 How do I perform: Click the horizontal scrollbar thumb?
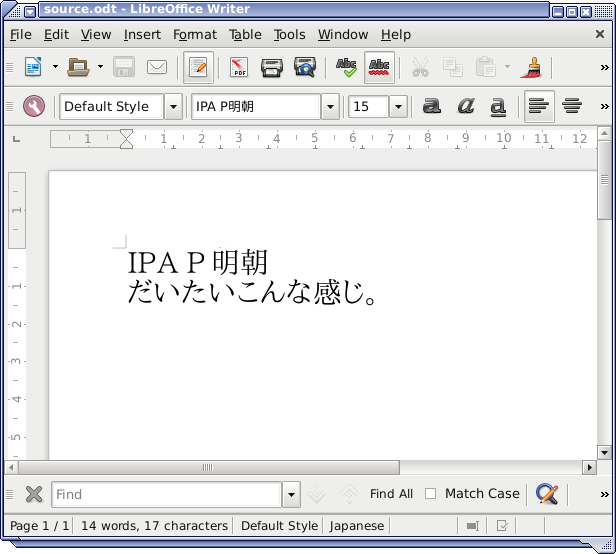click(x=209, y=468)
